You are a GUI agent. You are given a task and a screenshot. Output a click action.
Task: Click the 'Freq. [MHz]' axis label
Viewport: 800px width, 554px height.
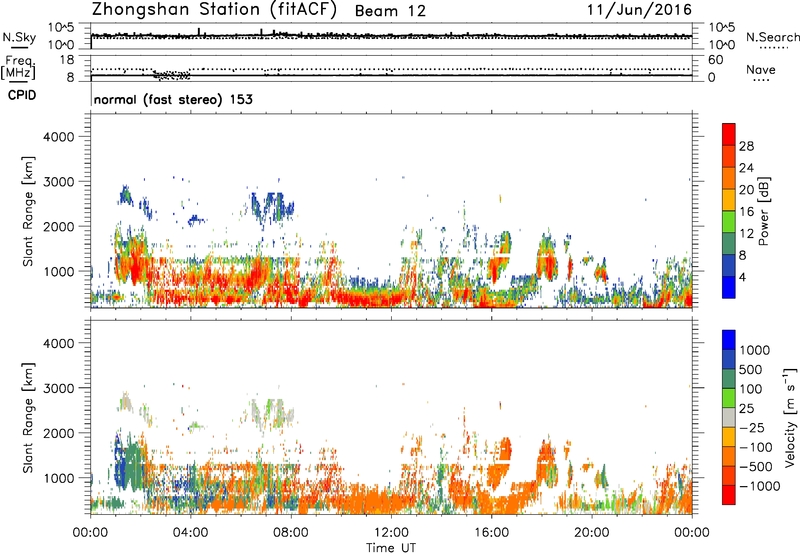(x=18, y=67)
